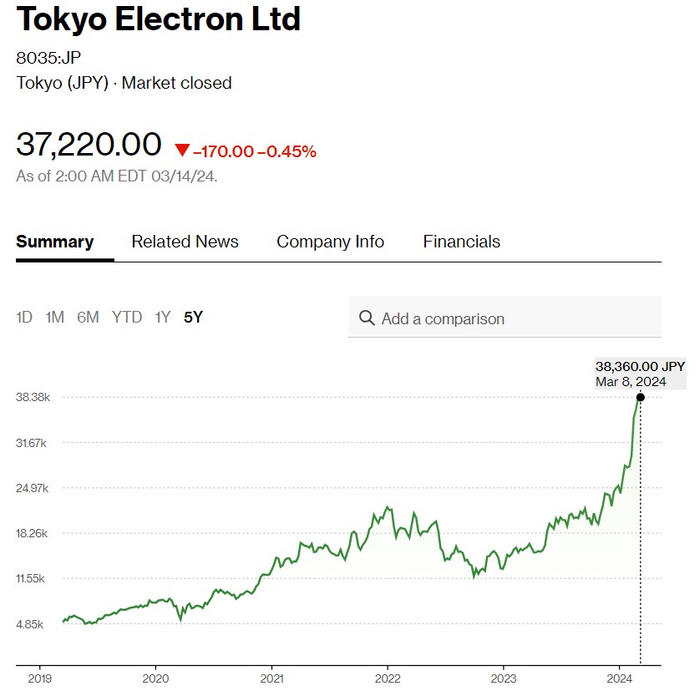Switch chart to 1Y range
The image size is (700, 697).
162,317
